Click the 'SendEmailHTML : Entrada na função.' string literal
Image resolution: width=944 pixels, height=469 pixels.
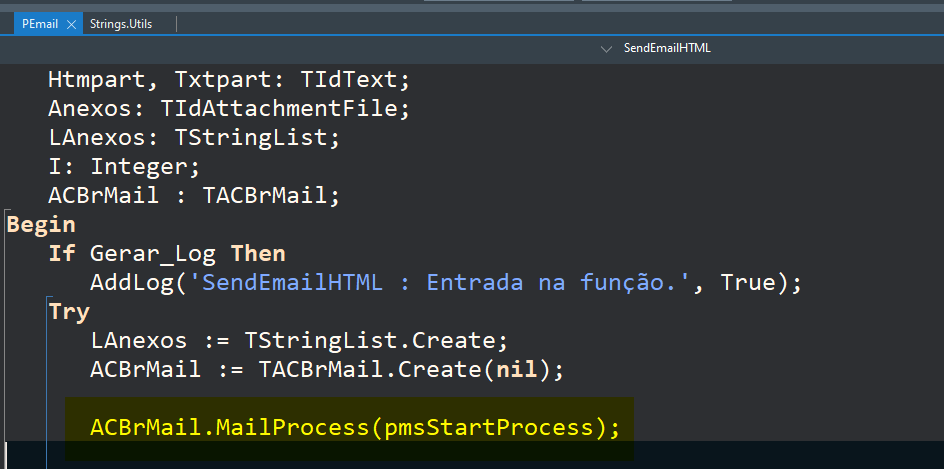[x=441, y=282]
